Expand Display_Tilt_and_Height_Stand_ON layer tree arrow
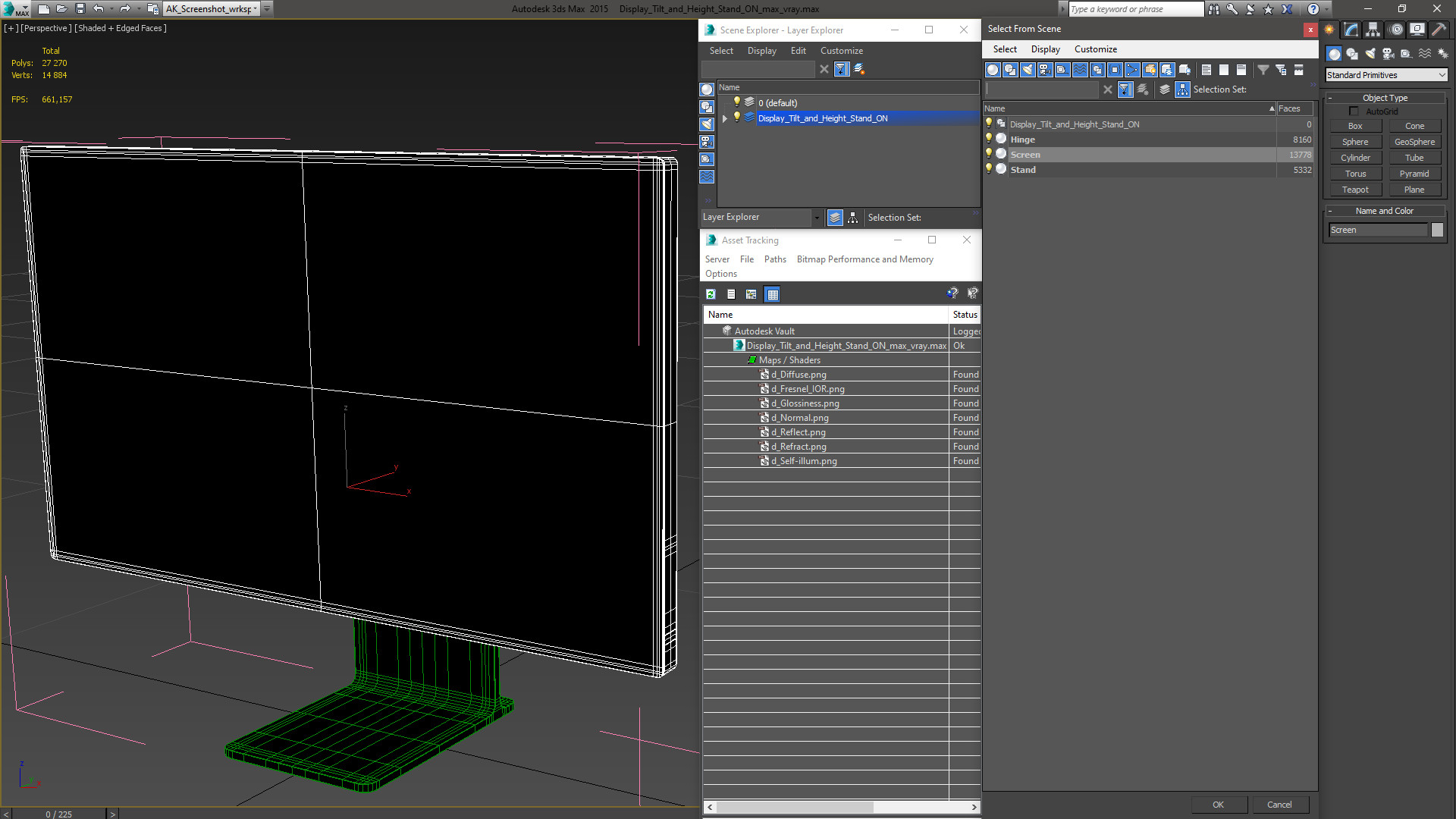The image size is (1456, 819). point(725,118)
